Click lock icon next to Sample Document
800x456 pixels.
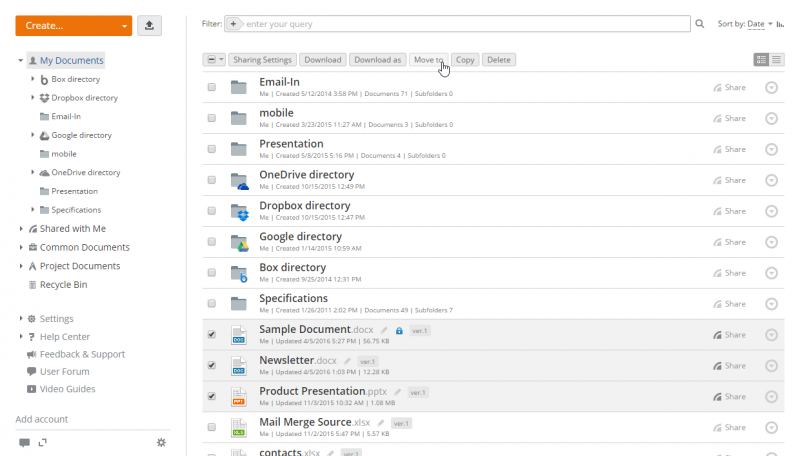click(399, 331)
